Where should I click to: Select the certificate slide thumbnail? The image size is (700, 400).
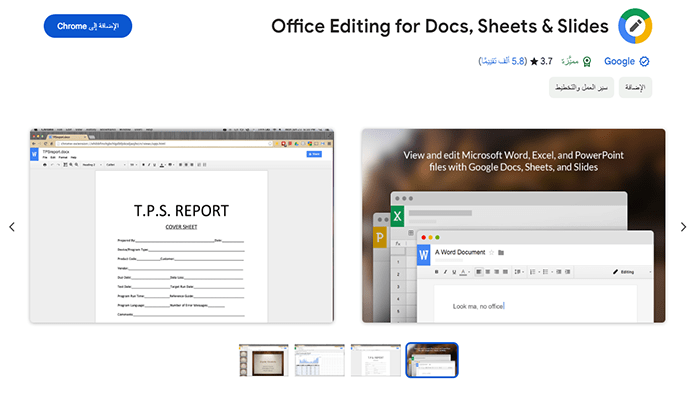coord(263,360)
